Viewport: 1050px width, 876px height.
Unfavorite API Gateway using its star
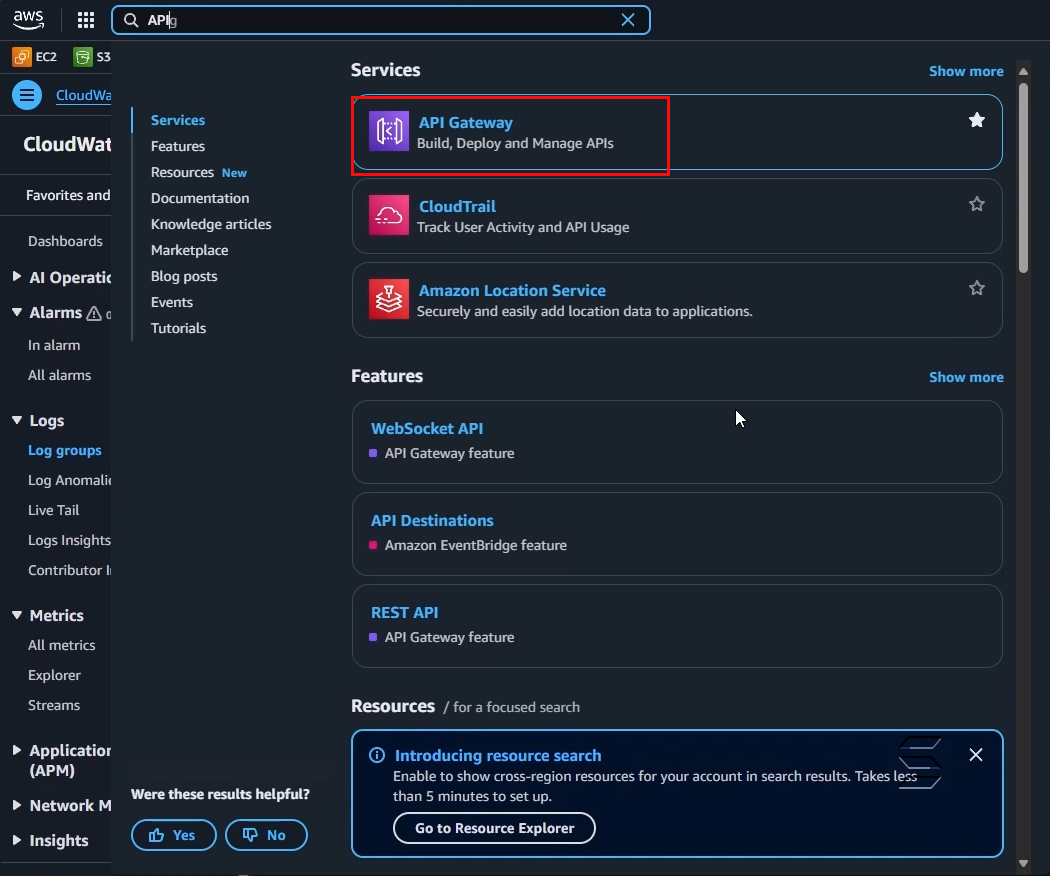point(976,120)
